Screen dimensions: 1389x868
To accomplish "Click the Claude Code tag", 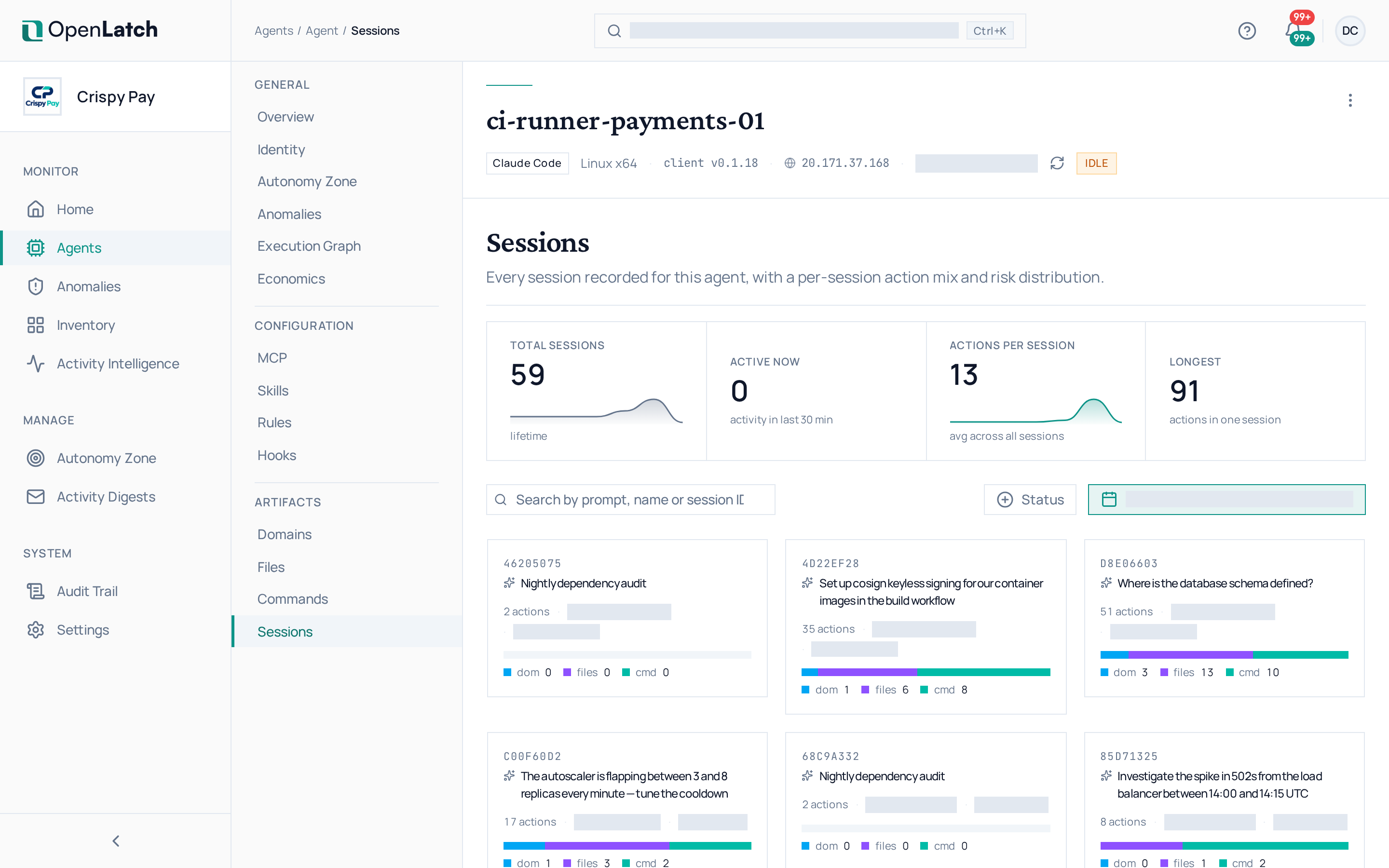I will 527,163.
